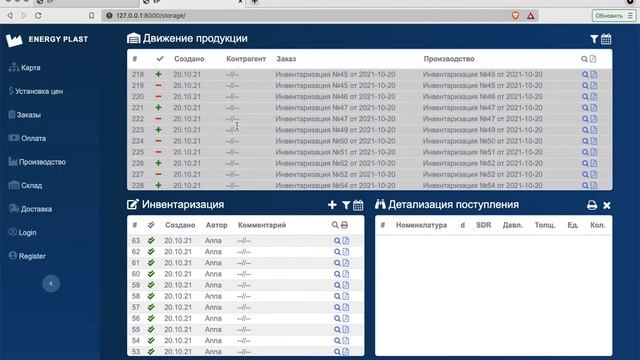The height and width of the screenshot is (360, 640).
Task: Click green check of inventory 59
Action: pos(151,285)
